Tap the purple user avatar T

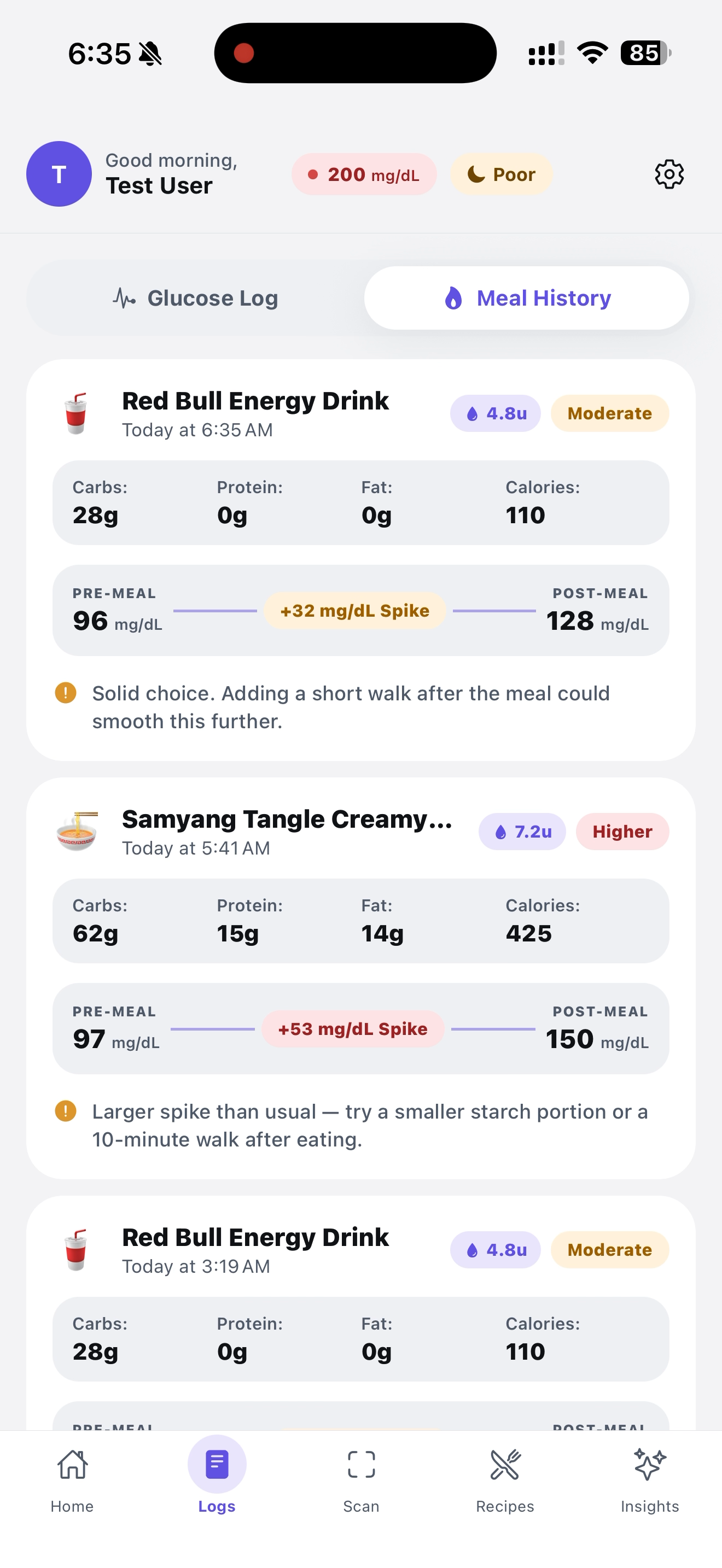point(59,174)
